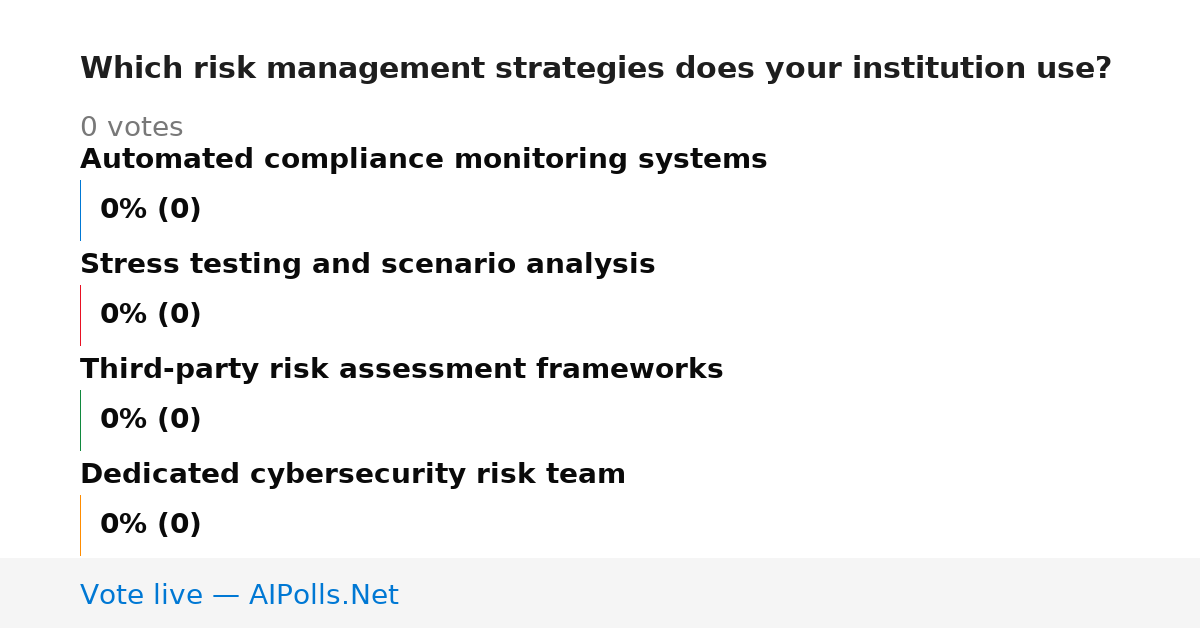The height and width of the screenshot is (628, 1200).
Task: Click the red result bar for Stress testing
Action: click(x=80, y=315)
